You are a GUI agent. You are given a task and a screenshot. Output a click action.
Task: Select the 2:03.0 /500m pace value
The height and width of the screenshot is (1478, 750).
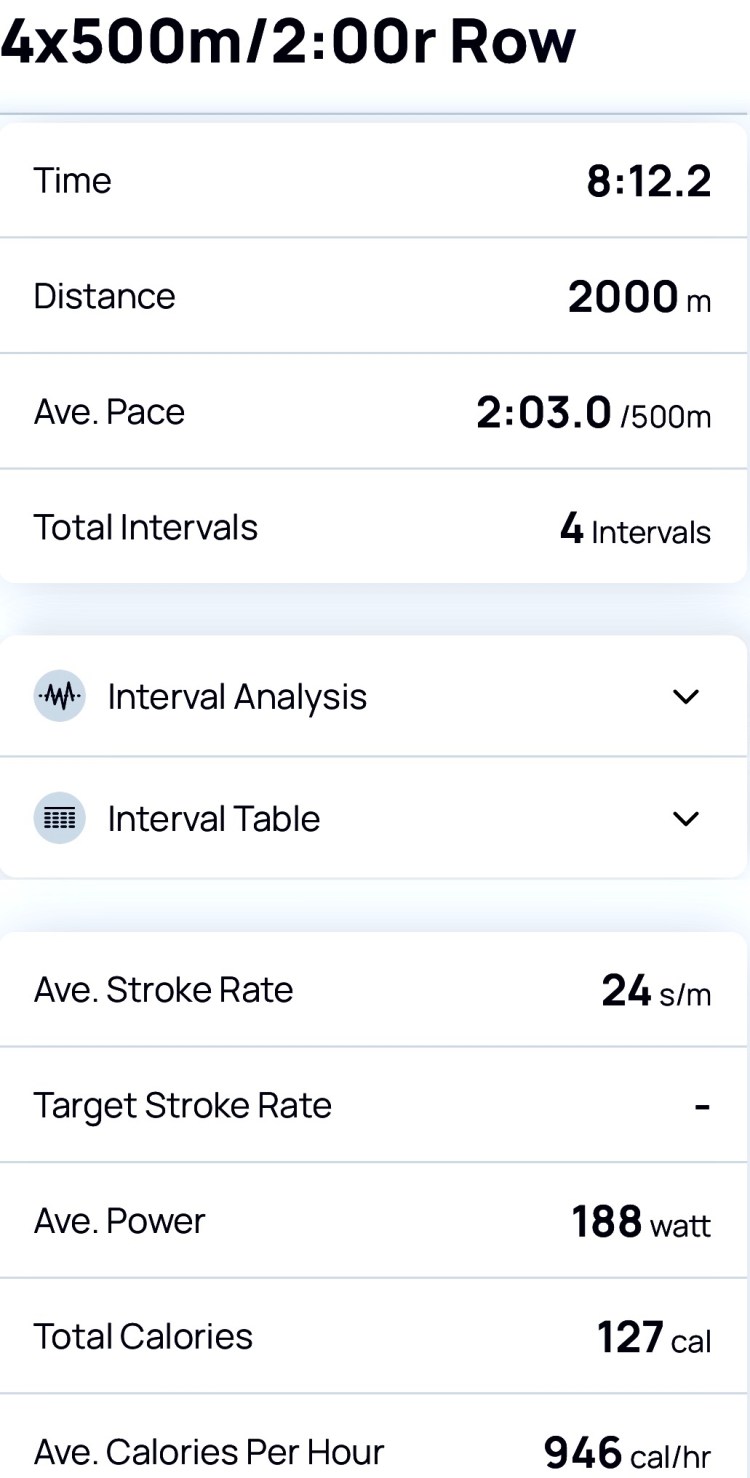[593, 412]
